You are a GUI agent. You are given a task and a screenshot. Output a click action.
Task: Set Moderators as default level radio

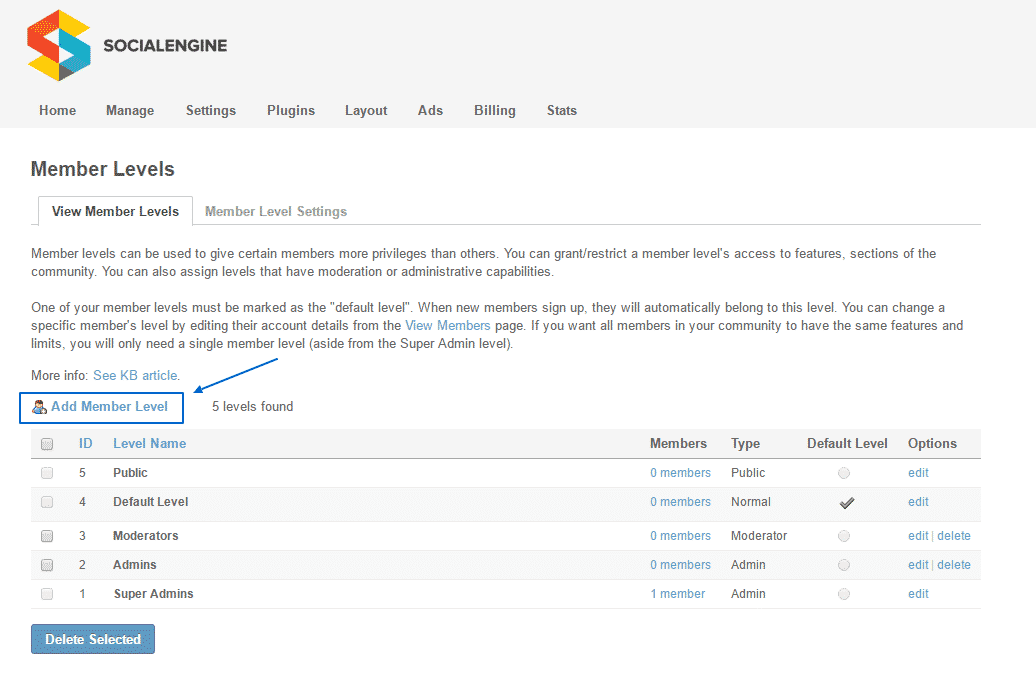click(845, 536)
